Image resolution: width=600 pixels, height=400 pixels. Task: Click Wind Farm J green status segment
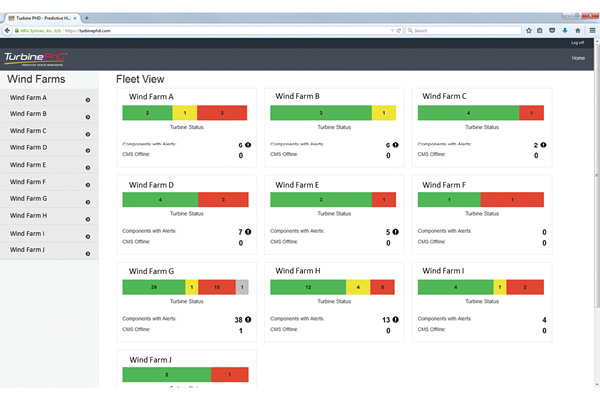pyautogui.click(x=166, y=375)
